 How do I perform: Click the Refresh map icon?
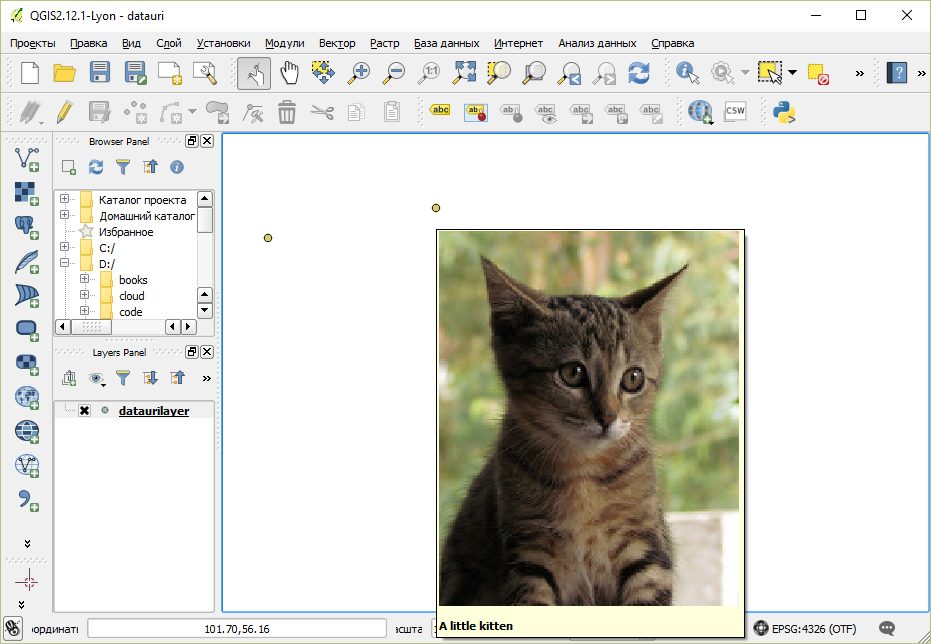[x=639, y=72]
